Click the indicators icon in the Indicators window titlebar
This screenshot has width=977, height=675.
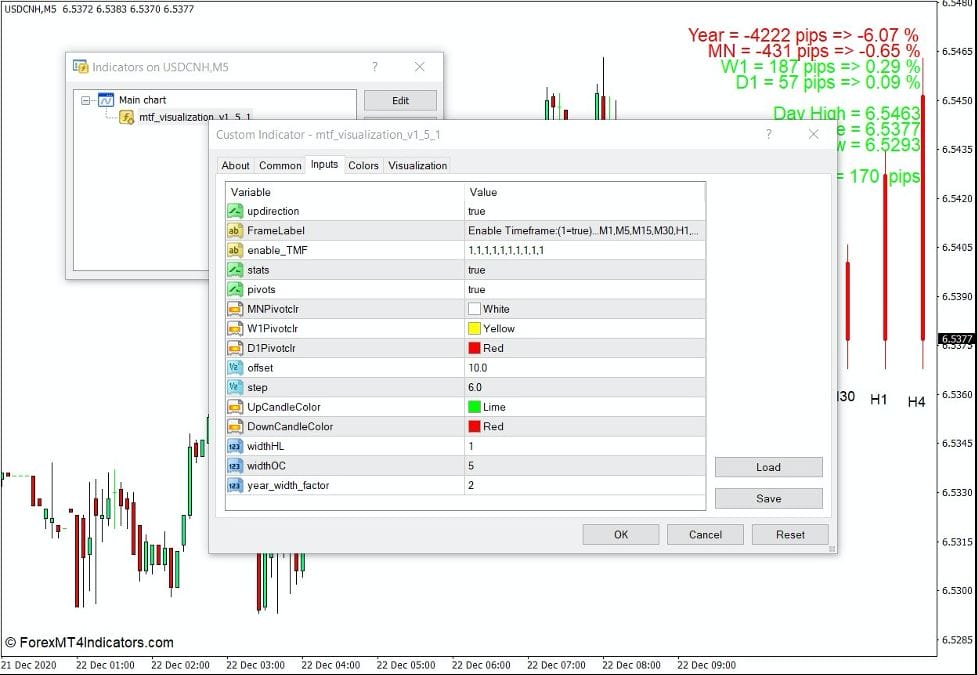tap(82, 66)
